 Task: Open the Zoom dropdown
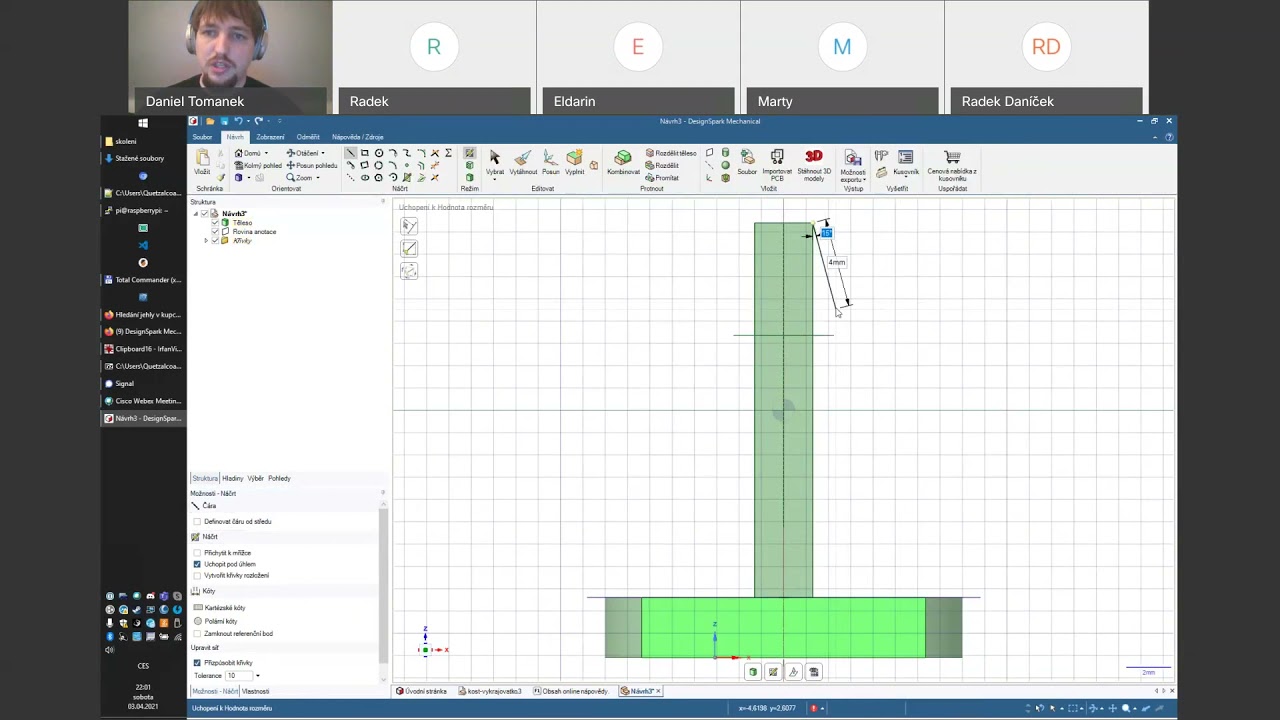pyautogui.click(x=318, y=178)
